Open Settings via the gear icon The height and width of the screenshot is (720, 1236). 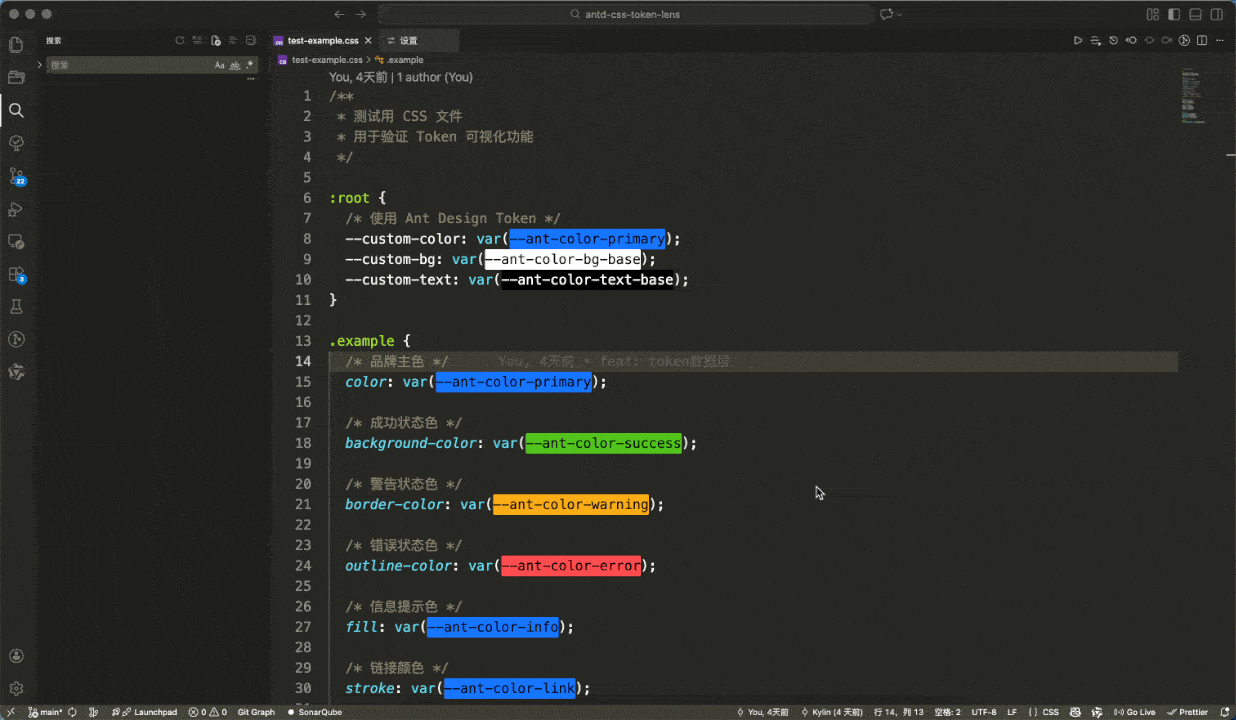(16, 688)
